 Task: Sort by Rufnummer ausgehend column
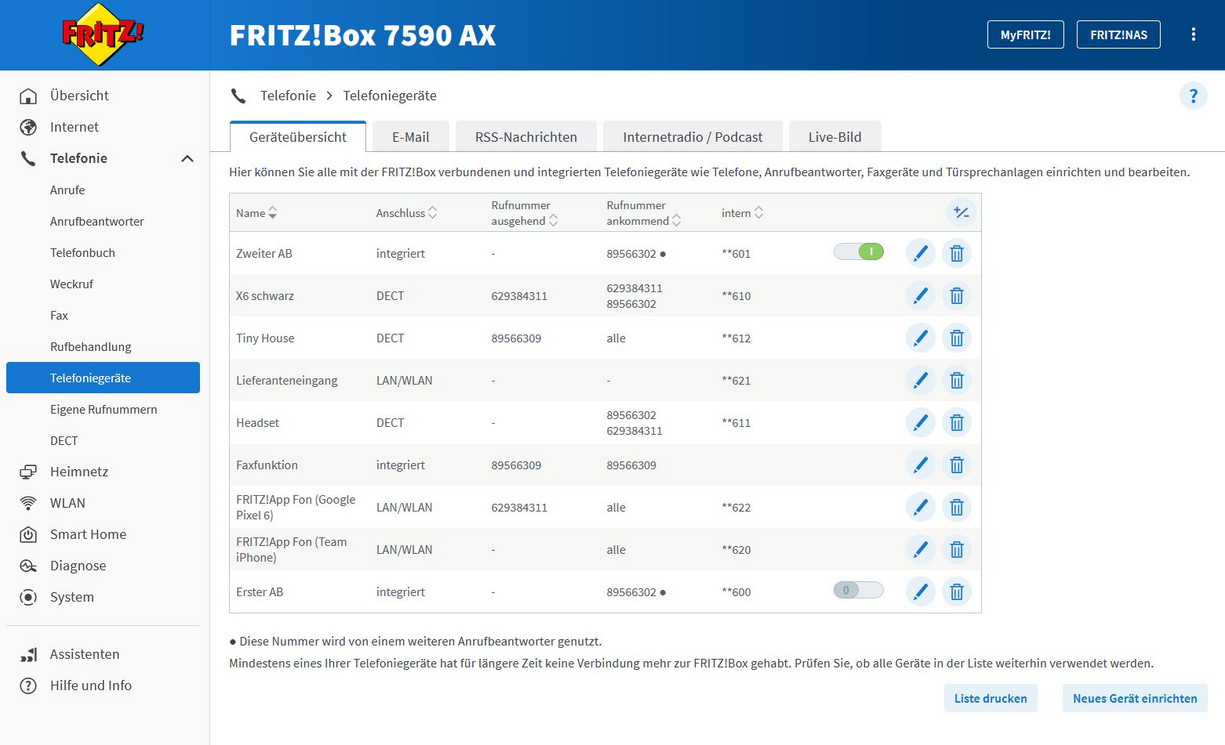[x=525, y=213]
